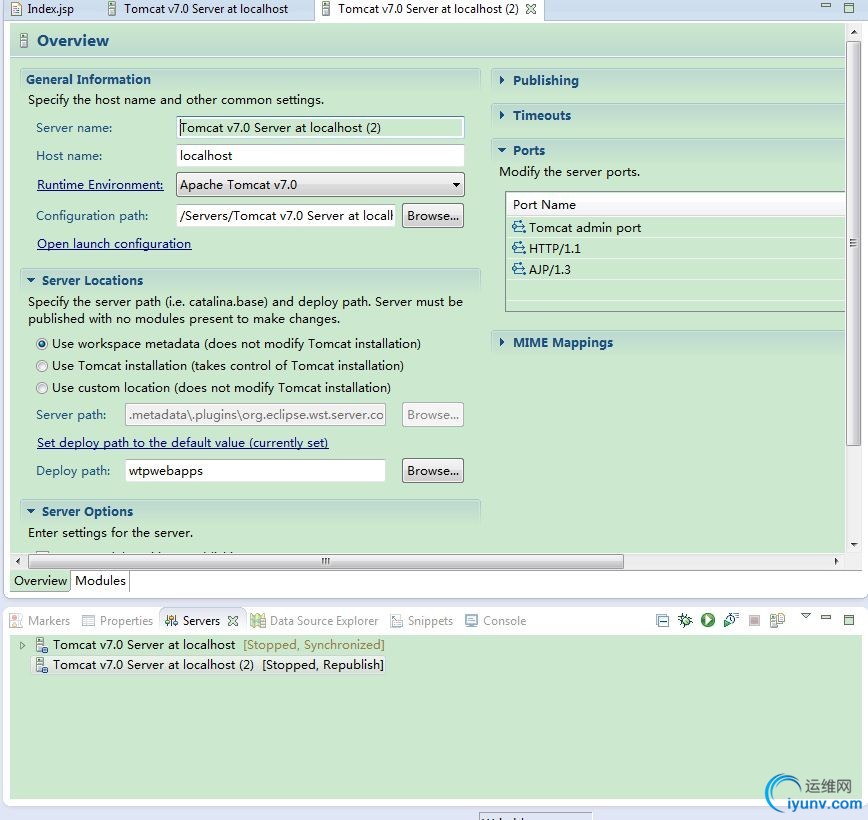
Task: Click the Properties view icon
Action: [x=88, y=621]
